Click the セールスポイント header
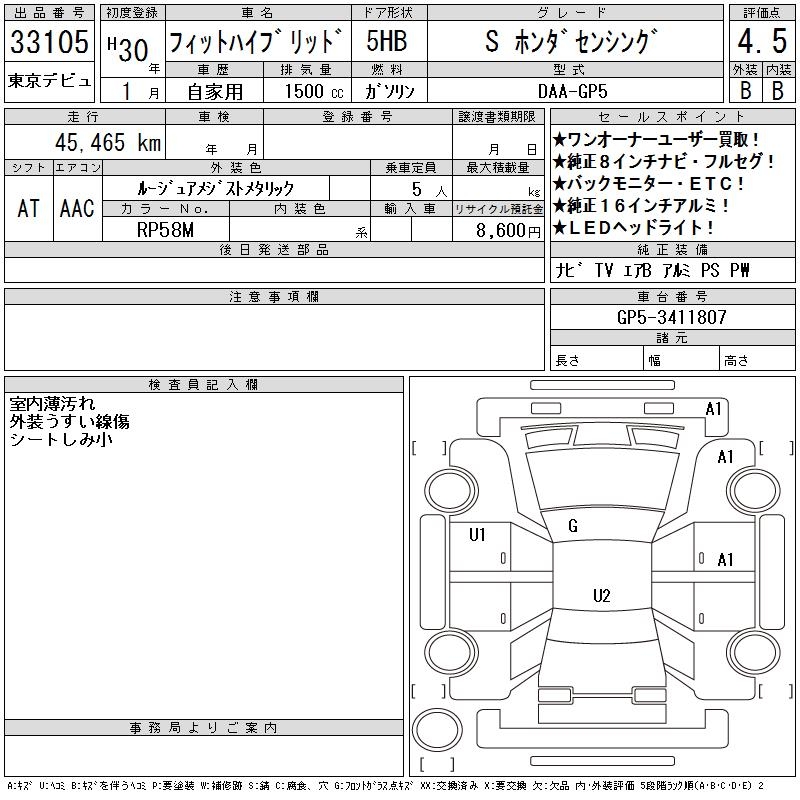800x800 pixels. (x=672, y=117)
